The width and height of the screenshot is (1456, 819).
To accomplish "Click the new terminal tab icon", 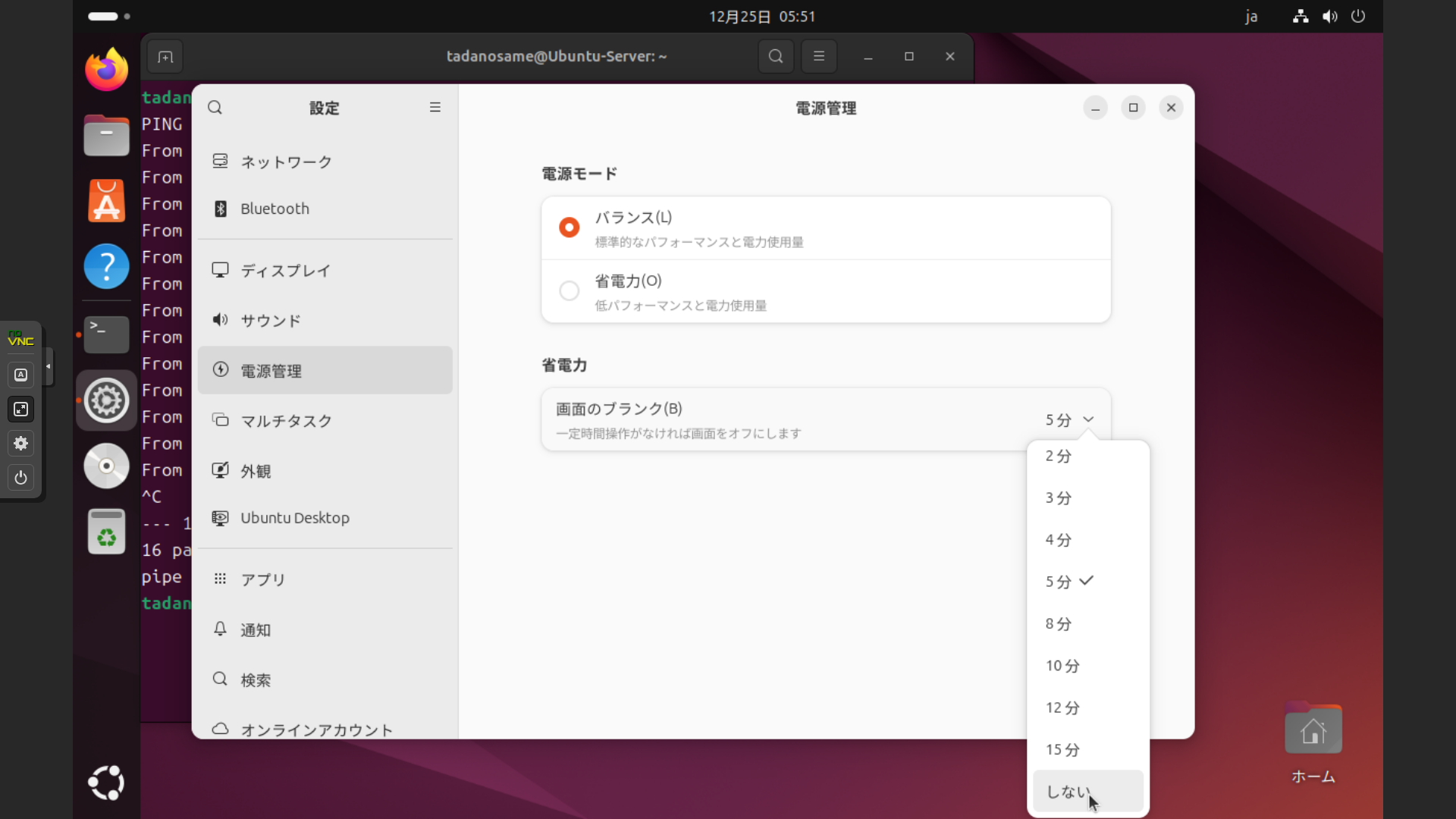I will 165,57.
